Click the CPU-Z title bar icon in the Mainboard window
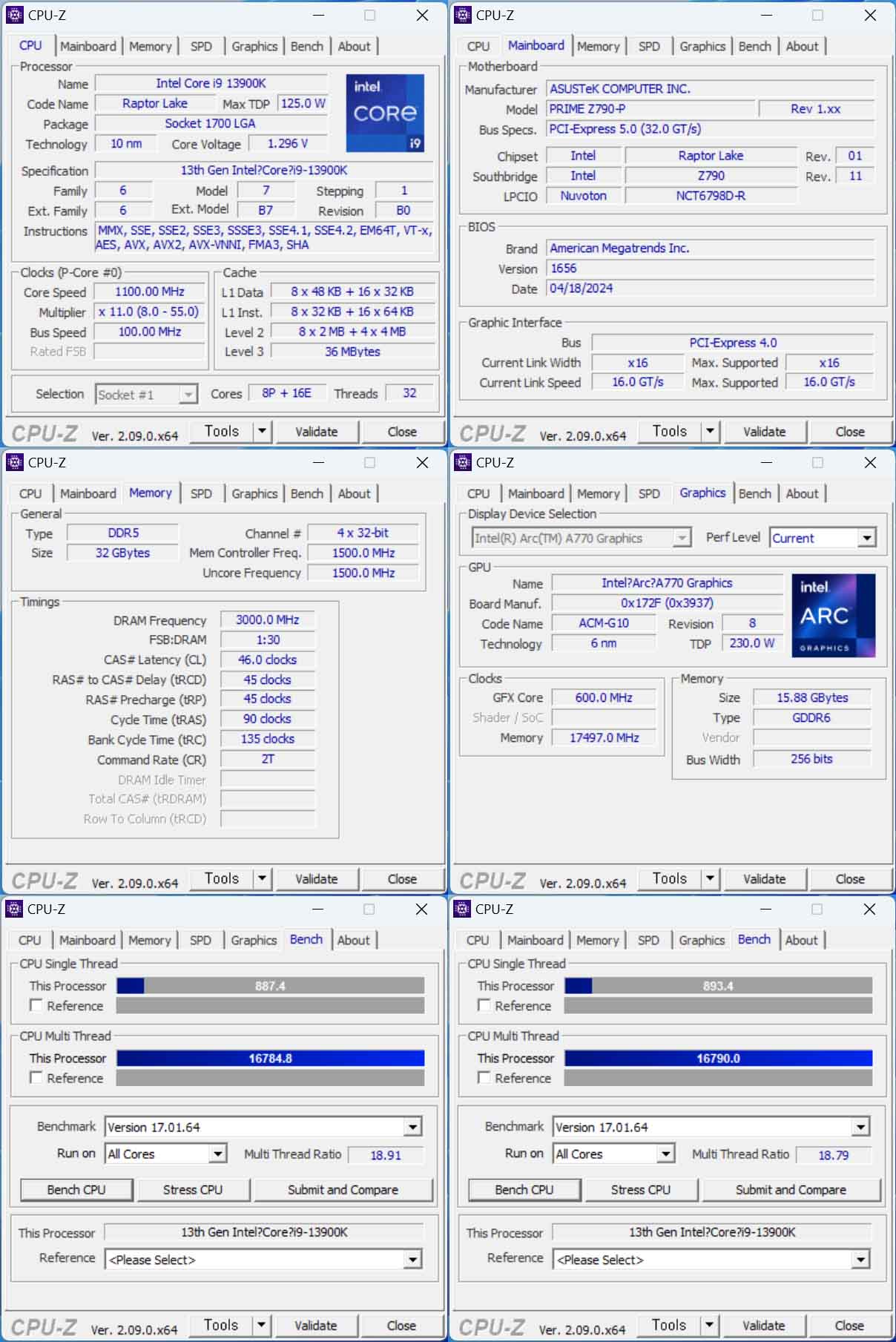This screenshot has height=1342, width=896. point(463,15)
